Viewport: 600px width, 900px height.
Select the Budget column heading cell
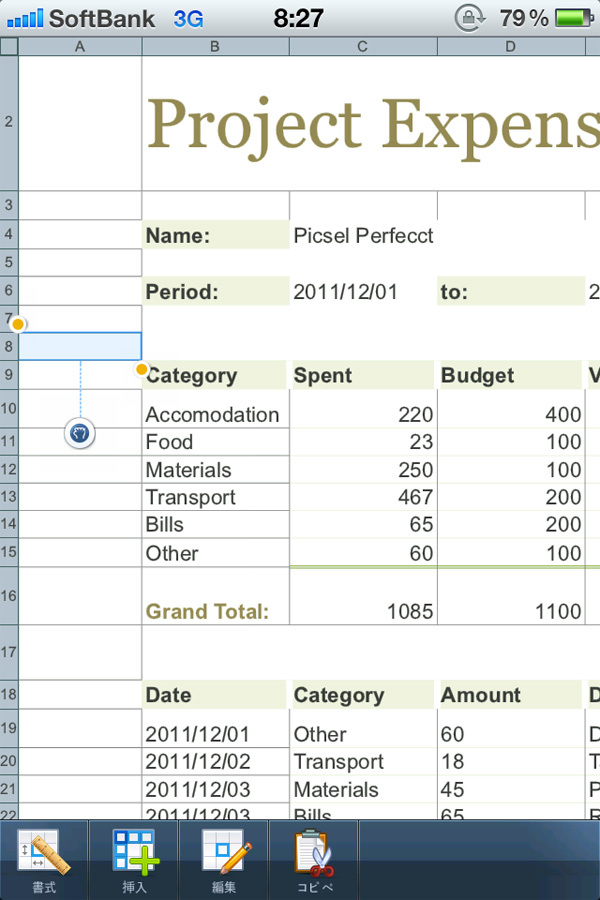(511, 376)
